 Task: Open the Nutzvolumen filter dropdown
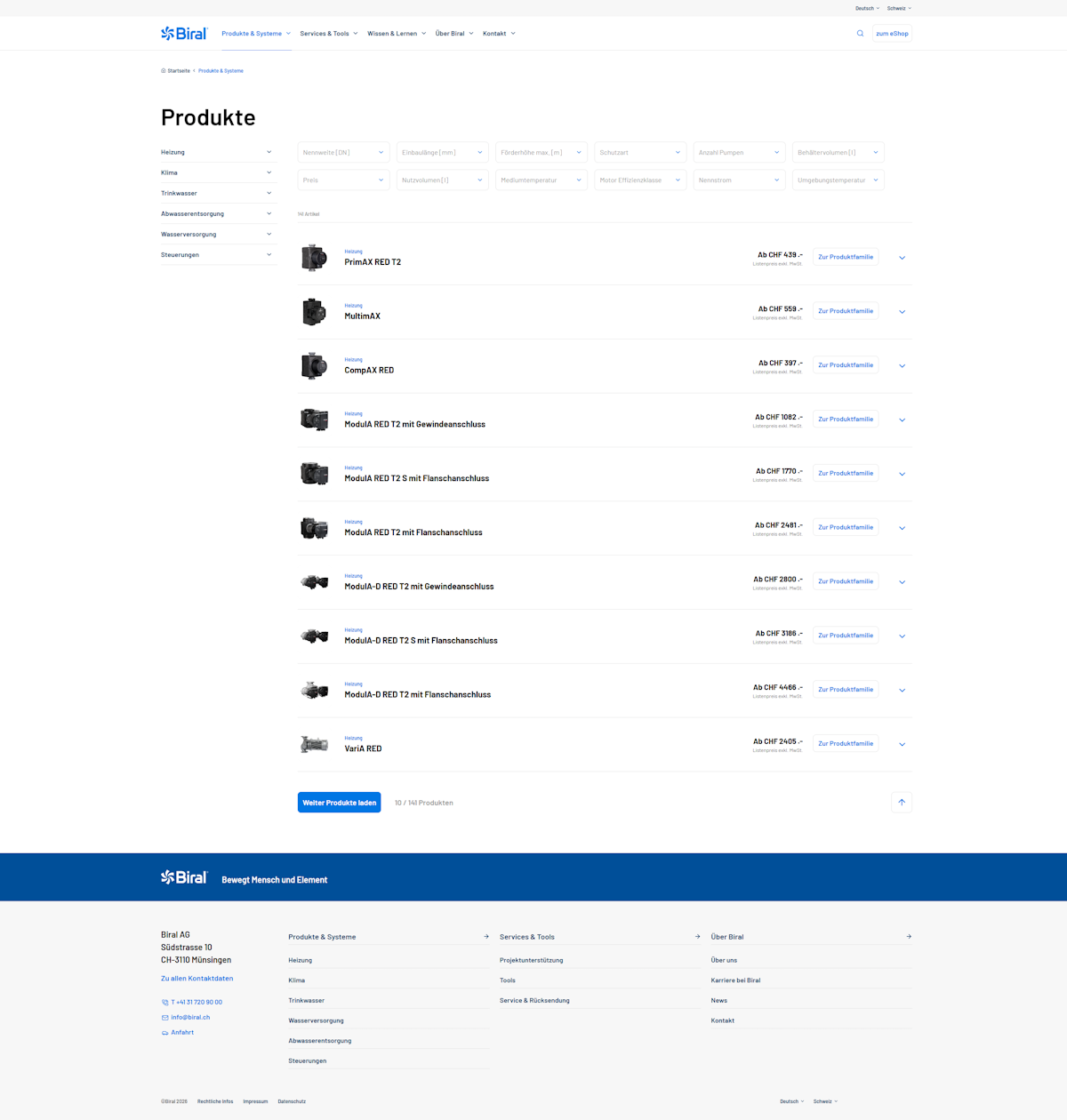tap(443, 180)
